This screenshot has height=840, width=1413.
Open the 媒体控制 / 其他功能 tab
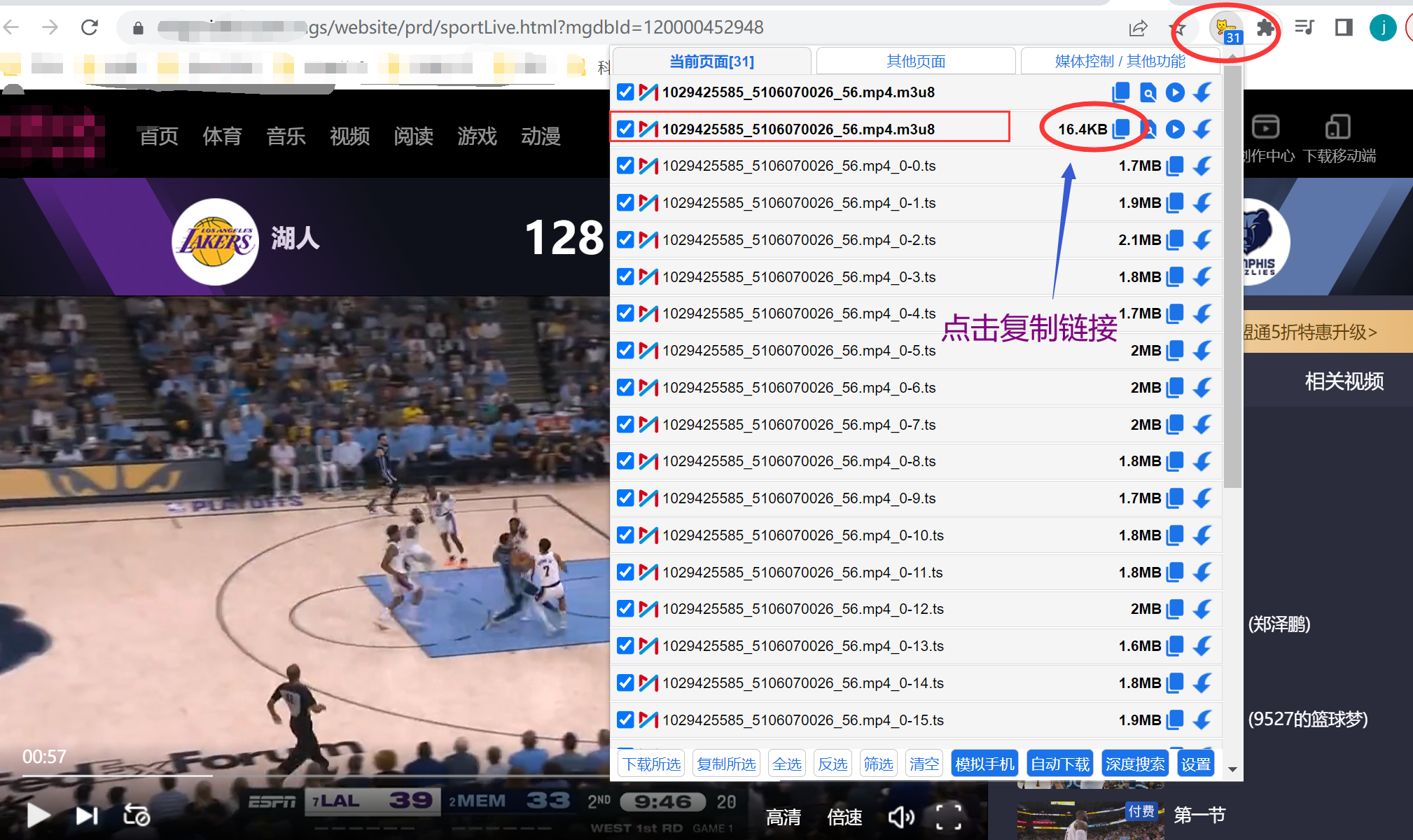point(1120,62)
